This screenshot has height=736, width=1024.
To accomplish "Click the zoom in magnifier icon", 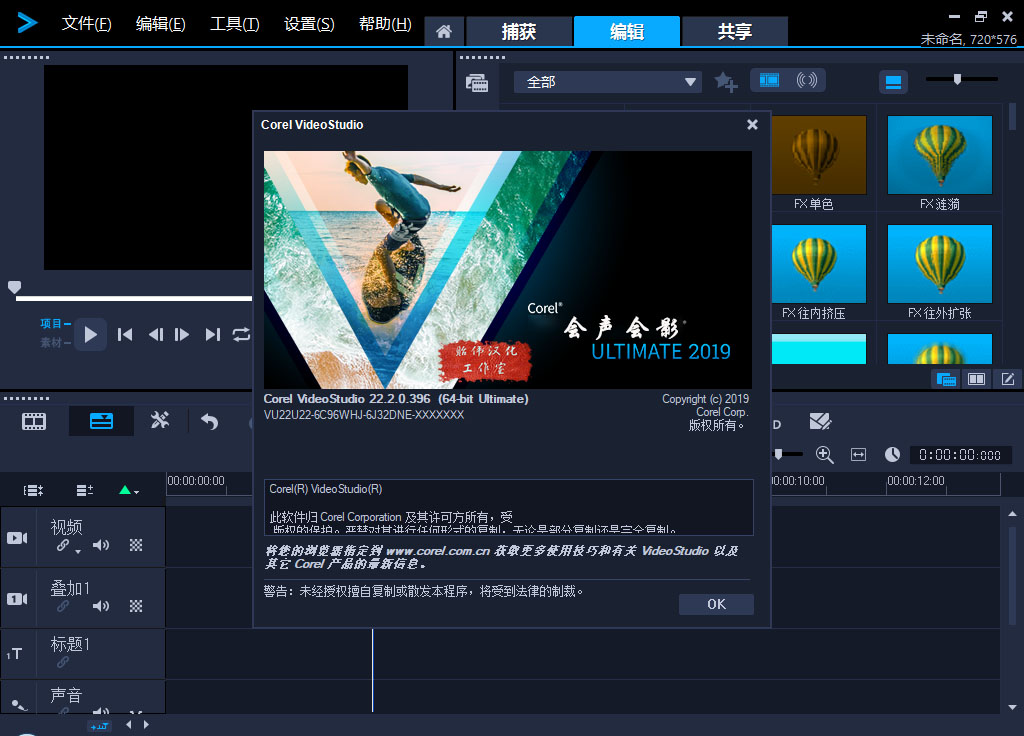I will [x=825, y=455].
